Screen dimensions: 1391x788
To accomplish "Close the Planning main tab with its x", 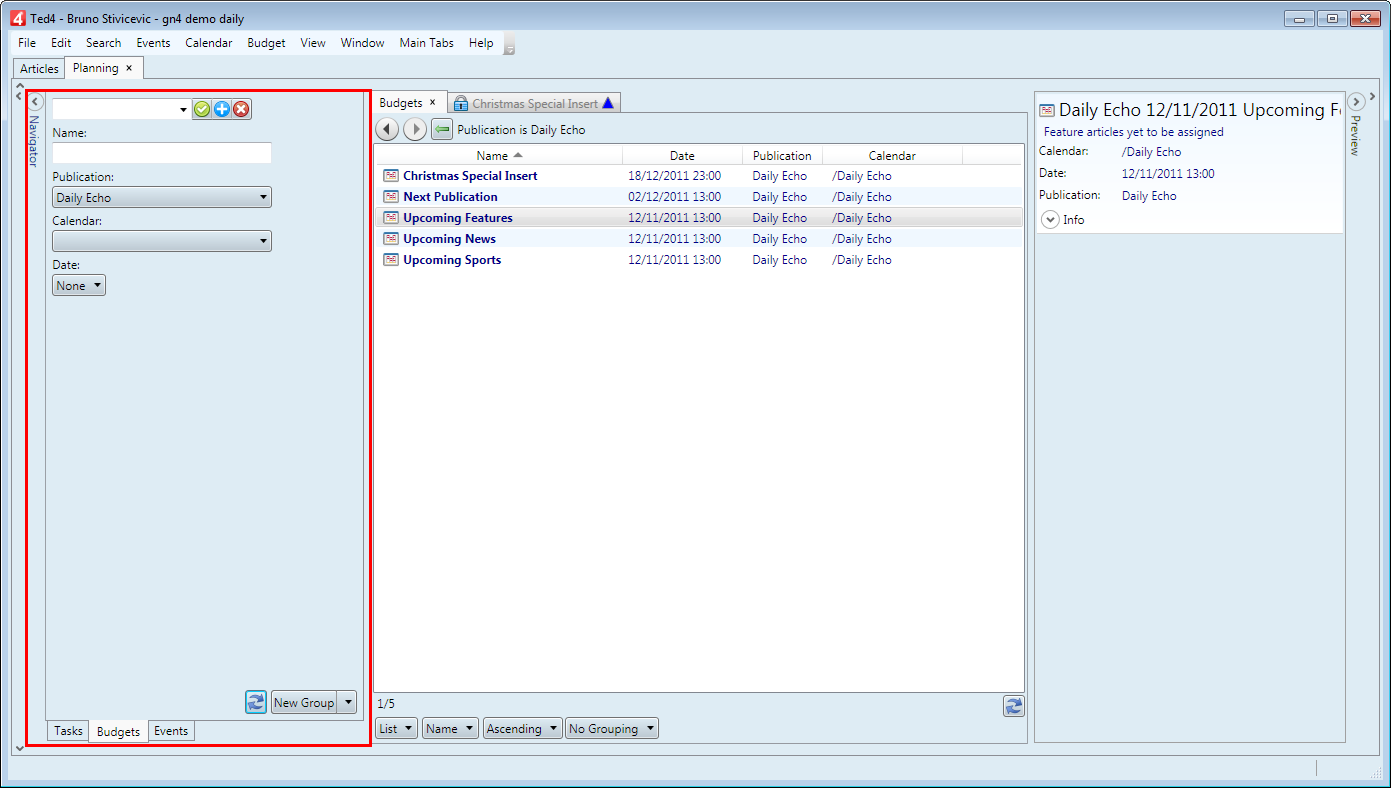I will click(x=129, y=68).
